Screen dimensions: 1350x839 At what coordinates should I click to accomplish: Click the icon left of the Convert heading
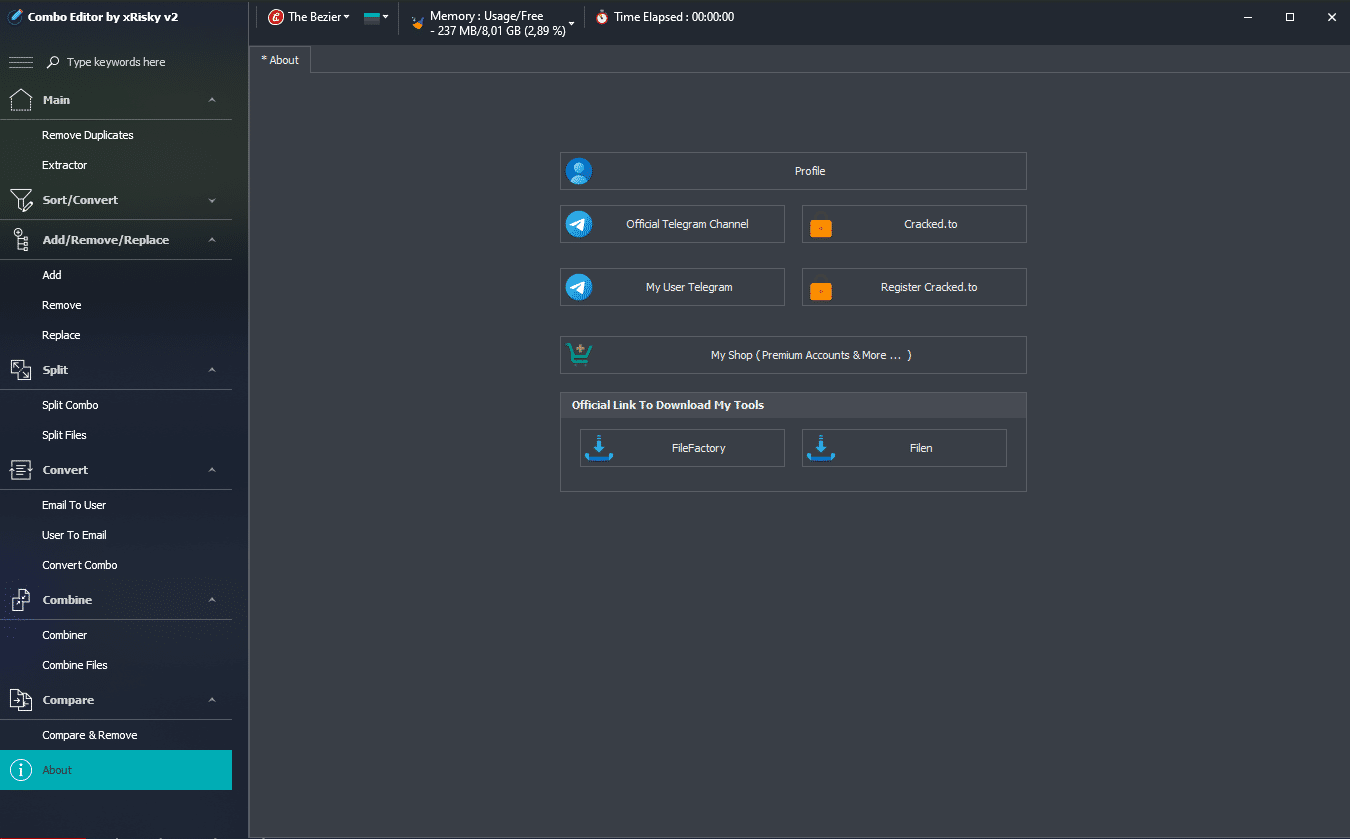click(x=21, y=470)
